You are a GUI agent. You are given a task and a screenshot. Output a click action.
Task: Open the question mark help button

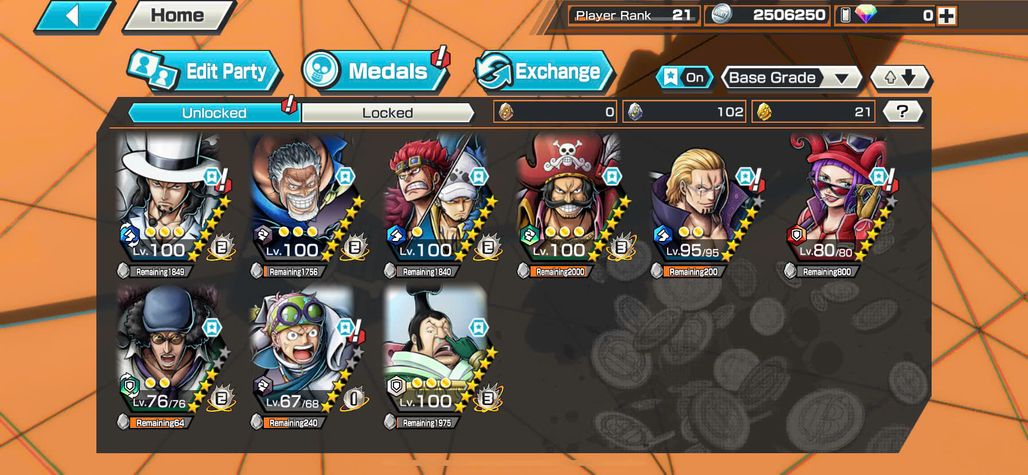point(902,112)
